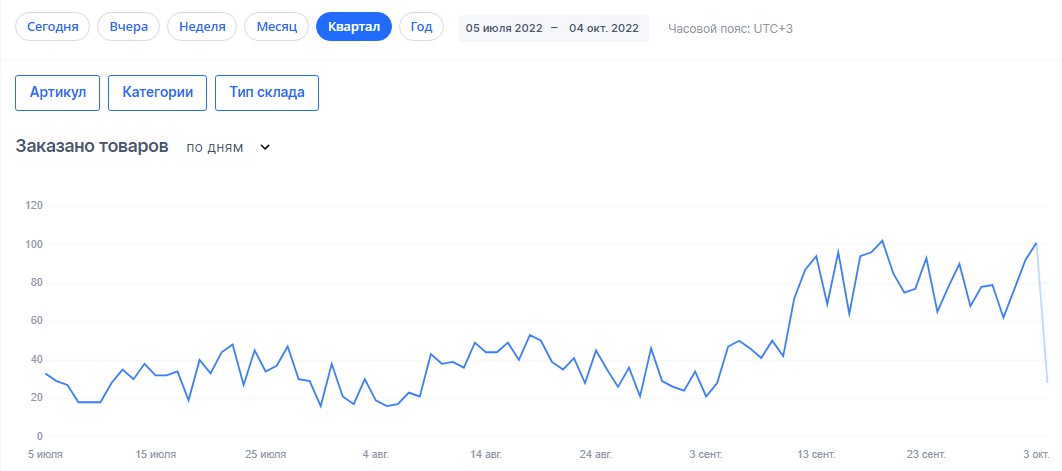The image size is (1062, 471).
Task: Click the 24 авг. axis label
Action: [596, 455]
